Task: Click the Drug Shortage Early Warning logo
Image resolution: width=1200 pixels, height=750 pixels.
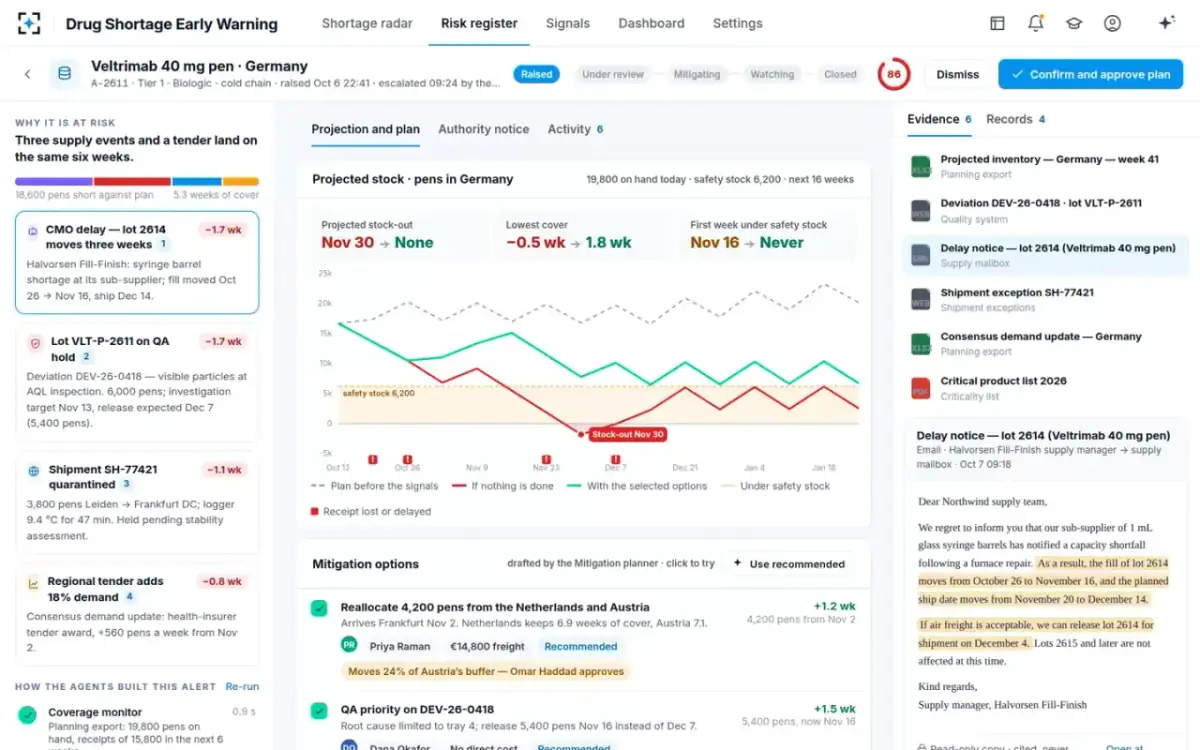Action: point(29,23)
